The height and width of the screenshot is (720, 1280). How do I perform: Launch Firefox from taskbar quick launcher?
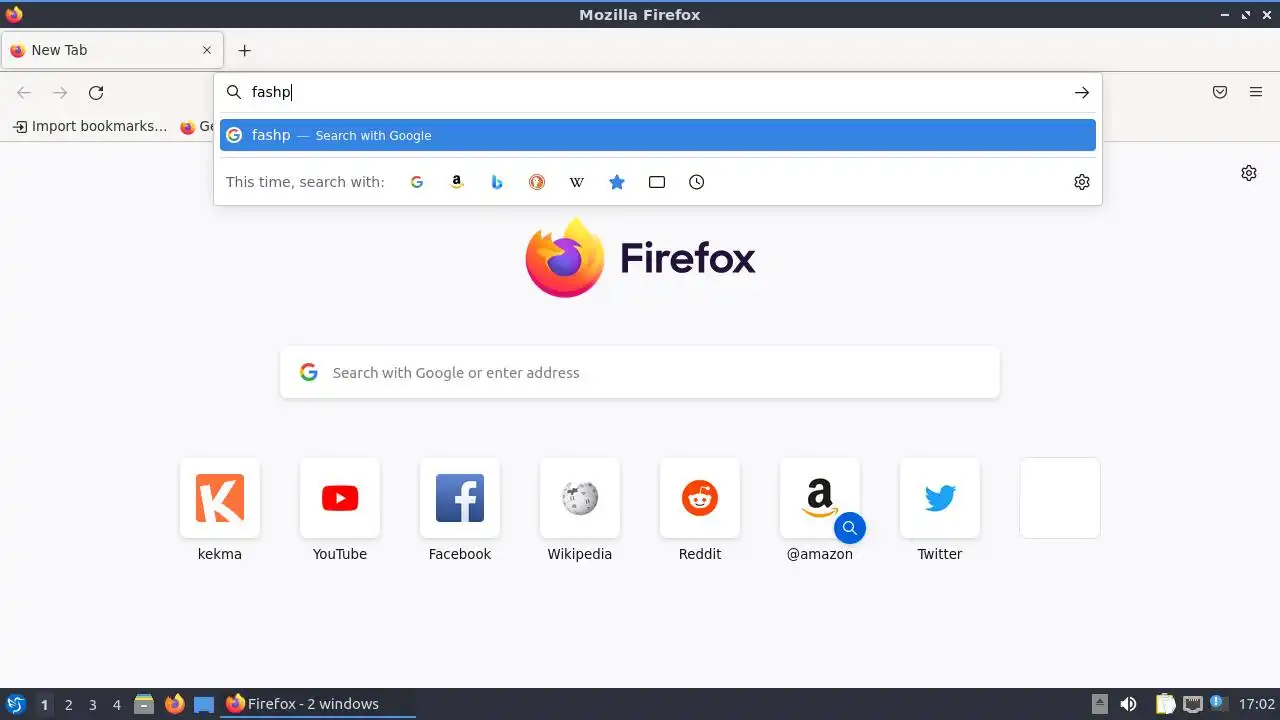coord(174,704)
